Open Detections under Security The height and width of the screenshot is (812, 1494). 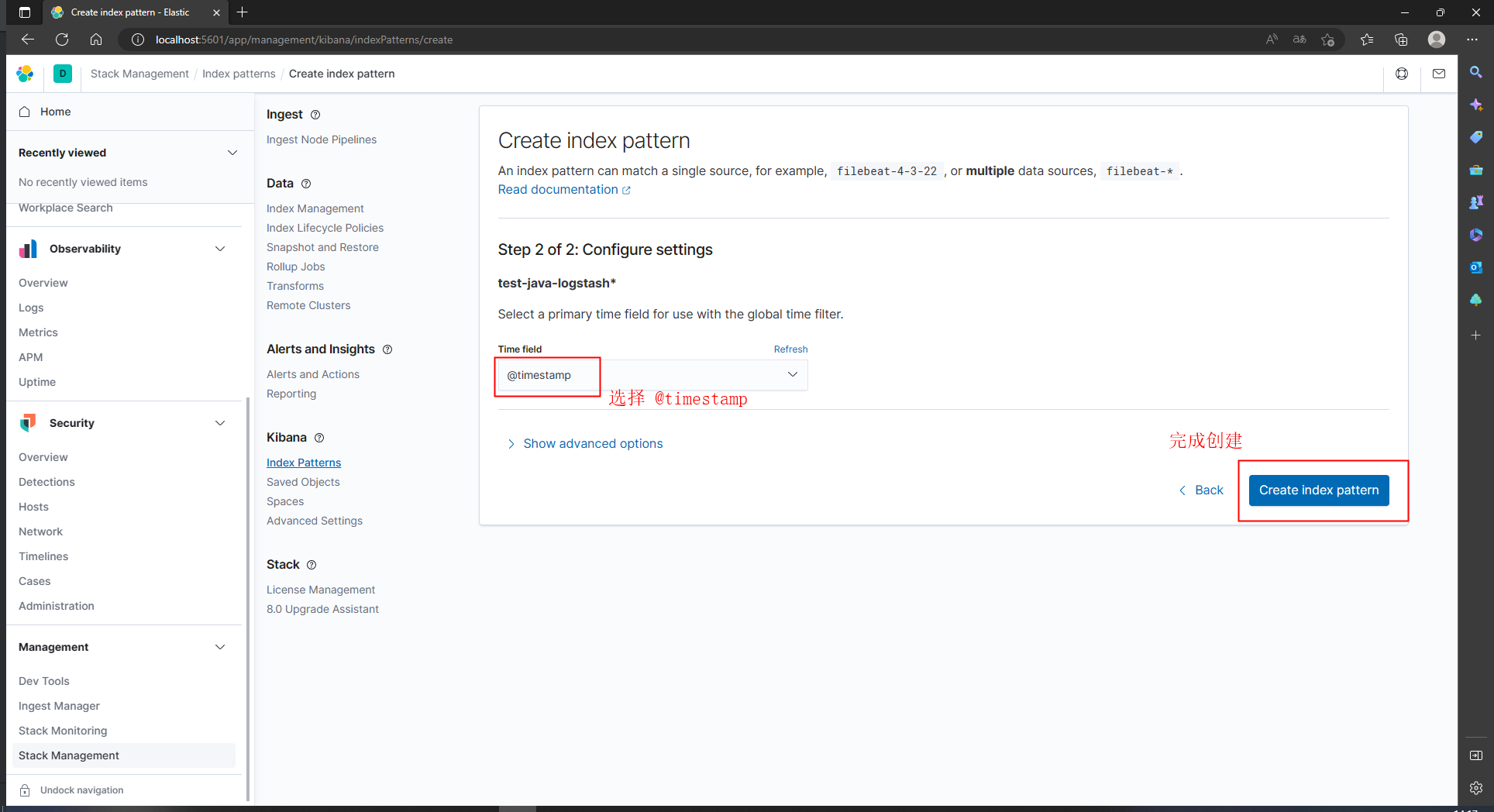pos(46,482)
